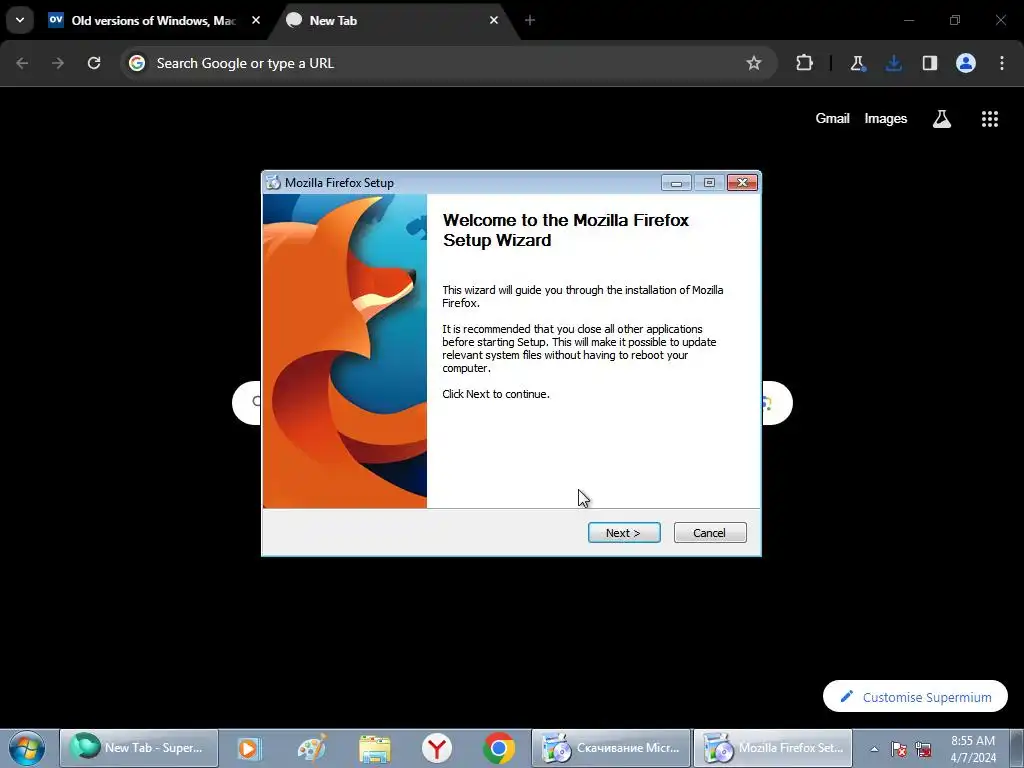Open the browser tab search dropdown
The height and width of the screenshot is (768, 1024).
[20, 20]
